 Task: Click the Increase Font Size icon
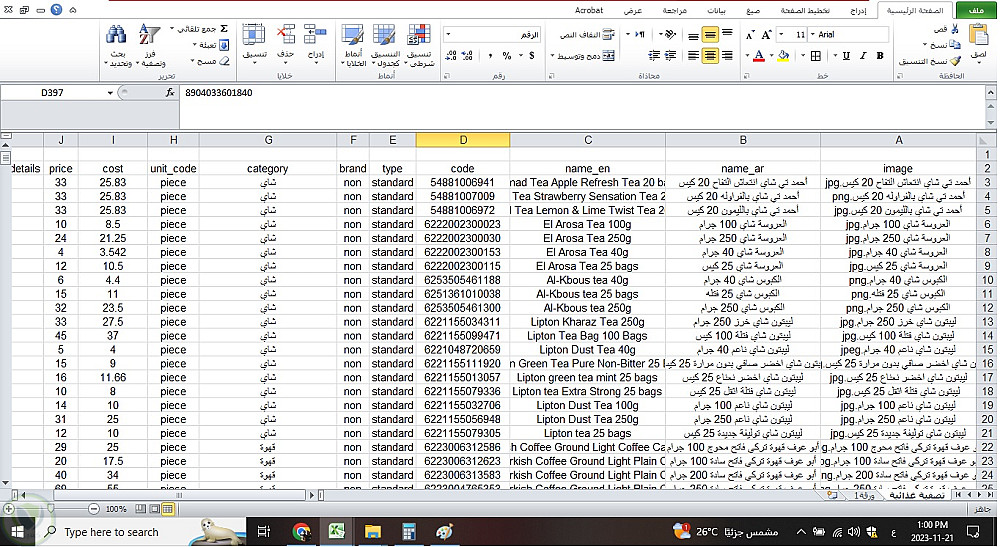point(767,34)
